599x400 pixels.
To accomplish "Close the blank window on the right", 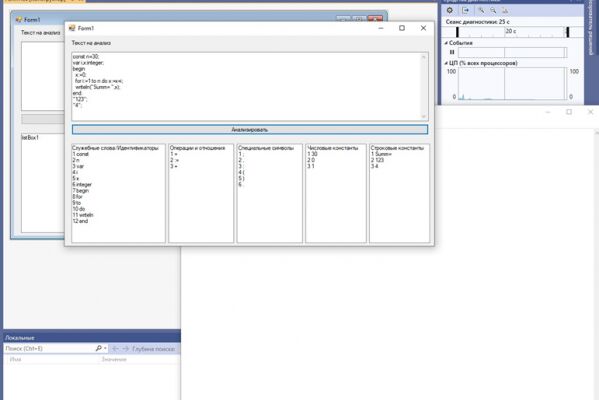I will pyautogui.click(x=591, y=112).
